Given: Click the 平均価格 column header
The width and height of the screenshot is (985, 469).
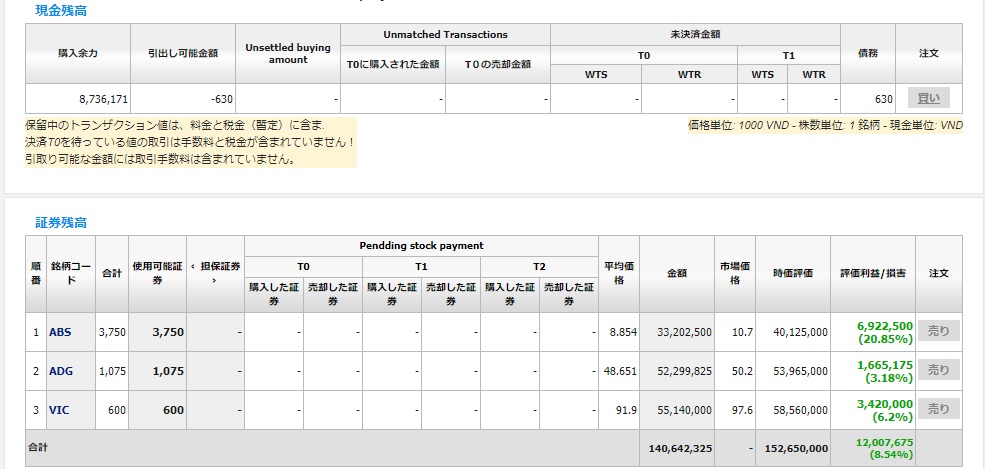Looking at the screenshot, I should click(x=617, y=273).
